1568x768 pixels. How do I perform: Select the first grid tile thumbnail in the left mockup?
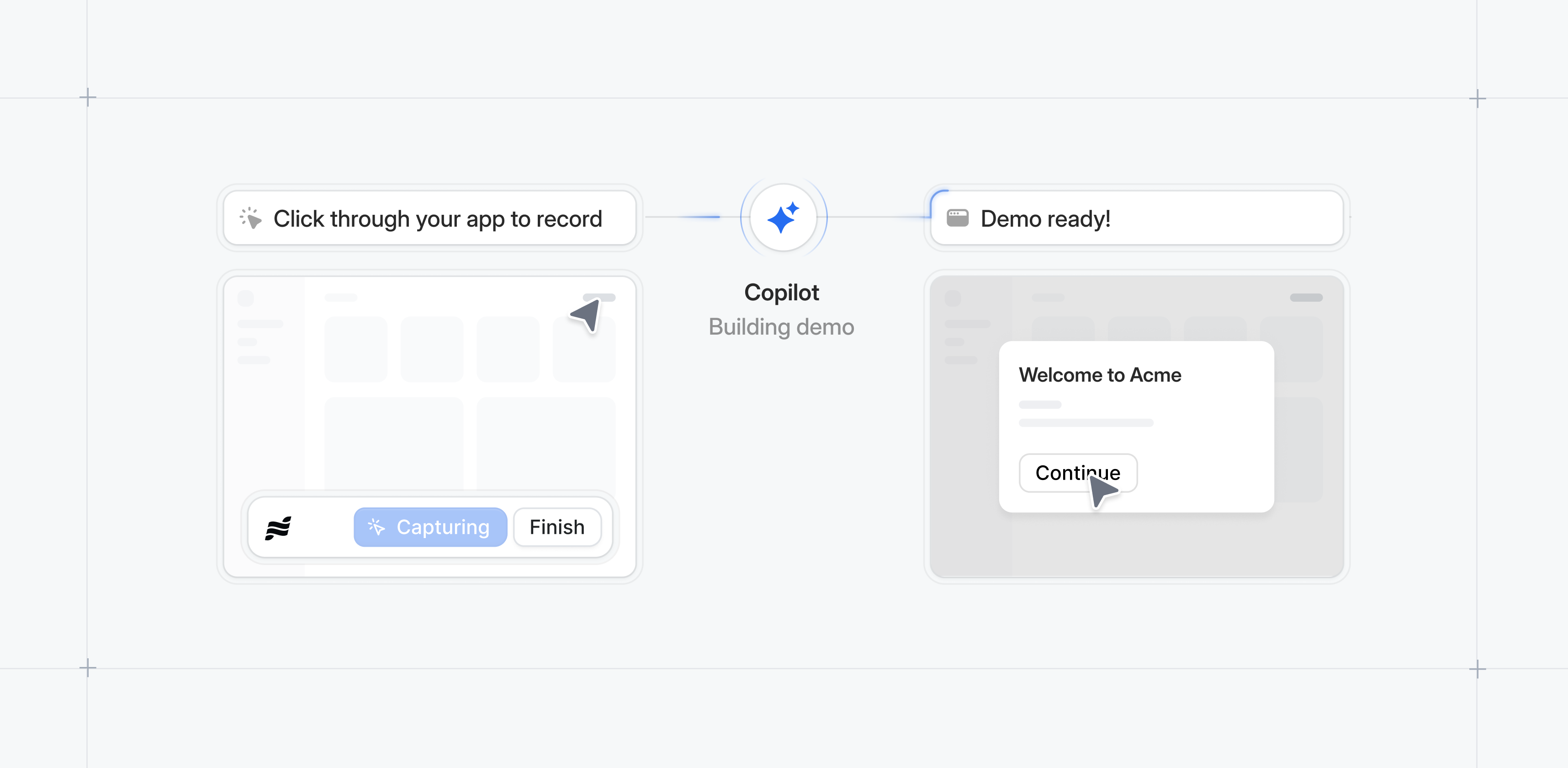coord(356,348)
